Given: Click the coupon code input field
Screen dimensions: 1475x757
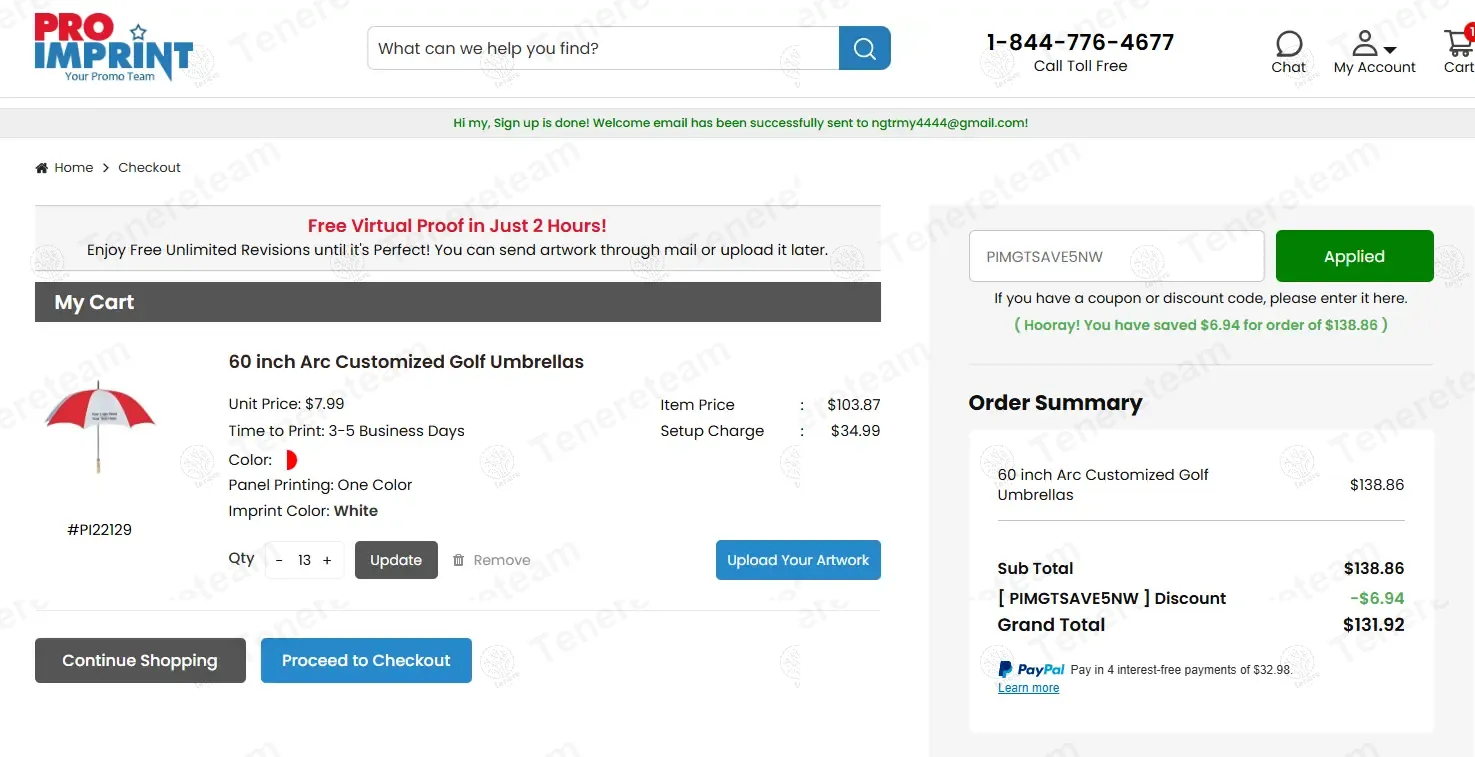Looking at the screenshot, I should coord(1116,256).
